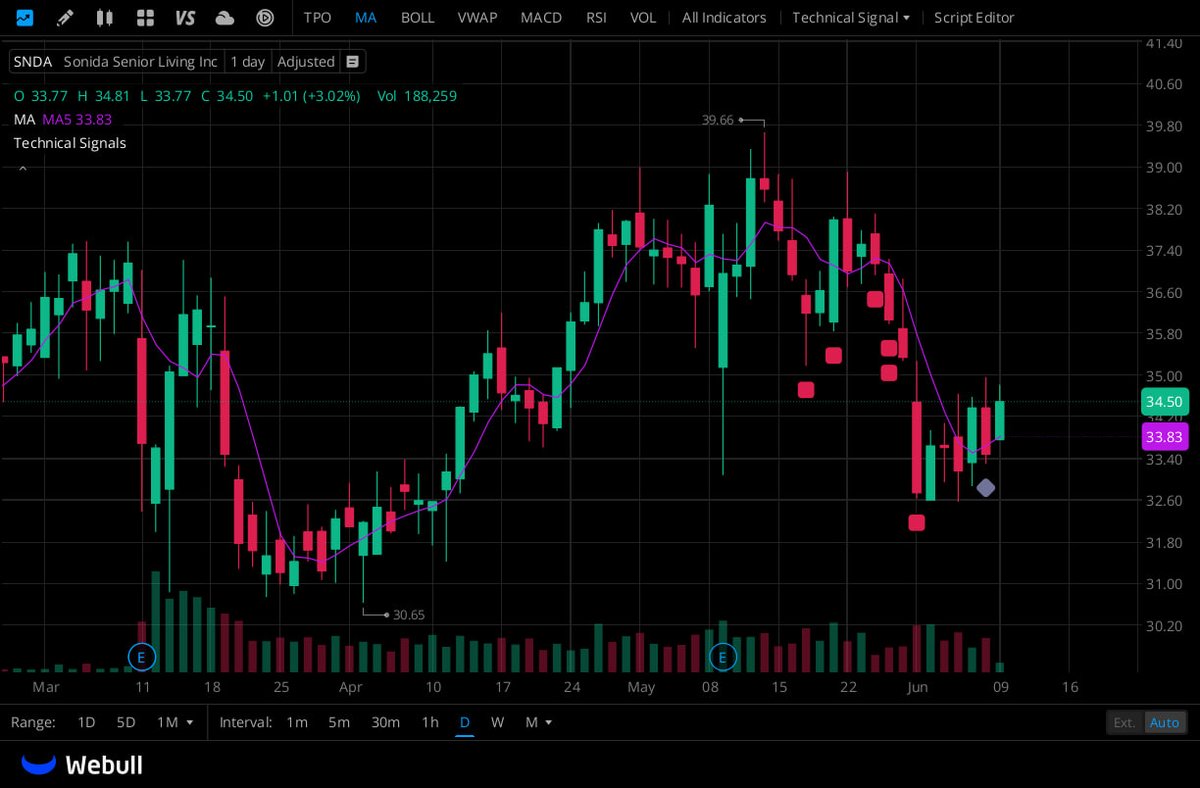Viewport: 1200px width, 788px height.
Task: Toggle the Auto scale button
Action: [x=1165, y=722]
